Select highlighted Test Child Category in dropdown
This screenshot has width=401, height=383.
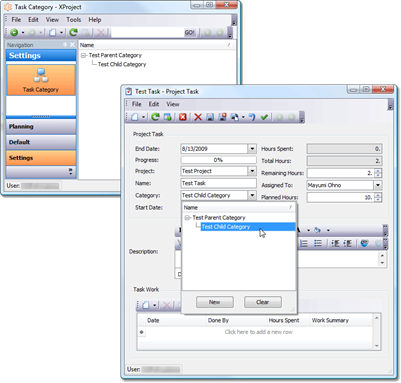click(x=247, y=227)
